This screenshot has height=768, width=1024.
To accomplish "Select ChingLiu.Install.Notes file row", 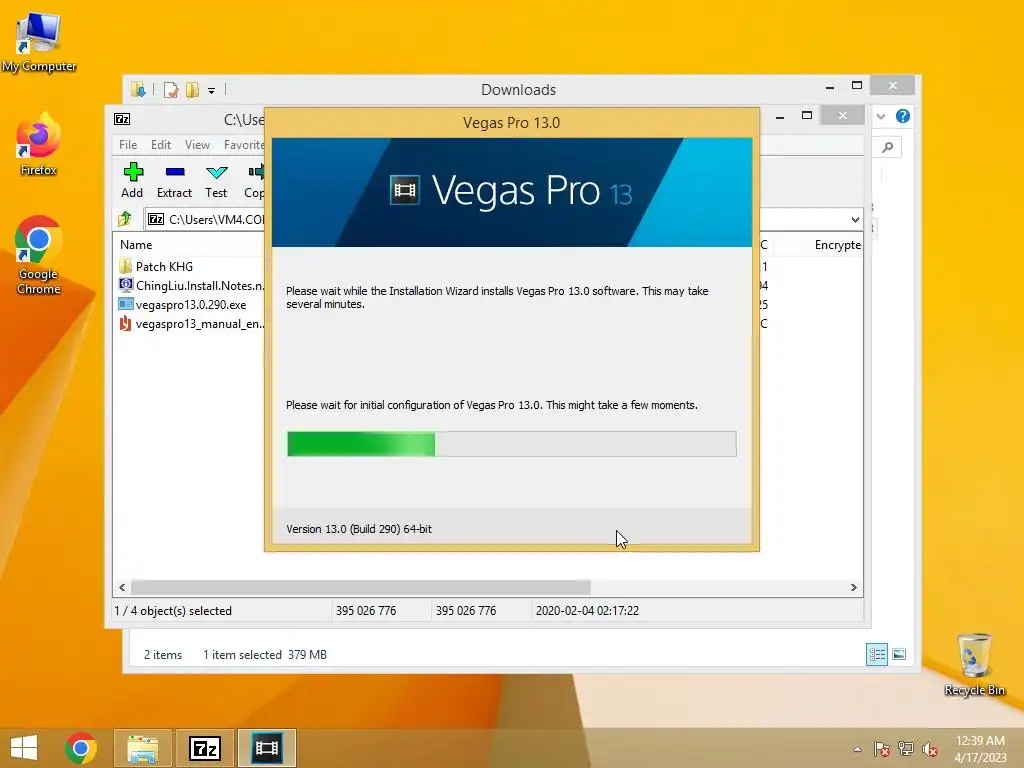I will (x=191, y=285).
